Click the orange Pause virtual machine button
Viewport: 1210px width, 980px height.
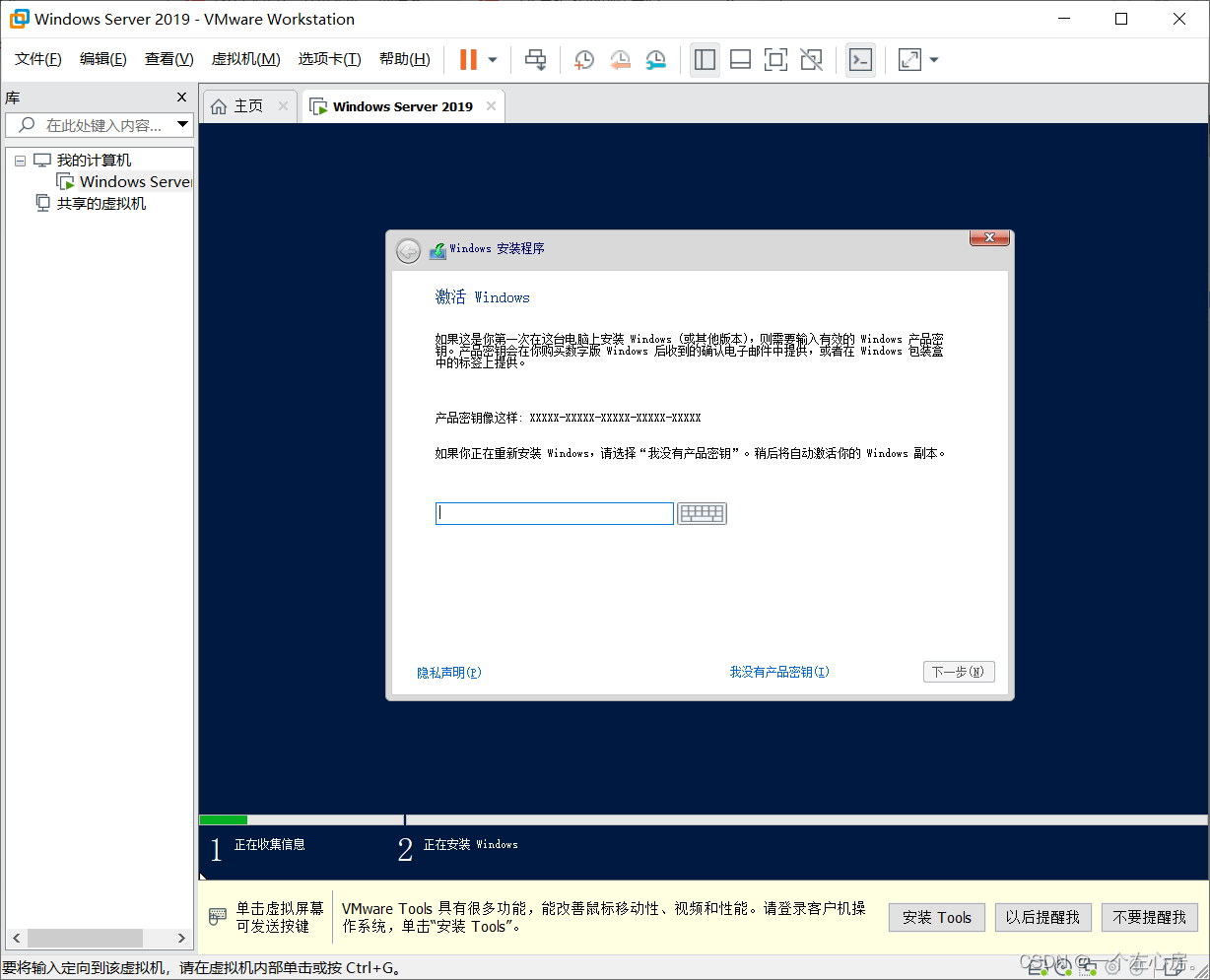coord(468,59)
